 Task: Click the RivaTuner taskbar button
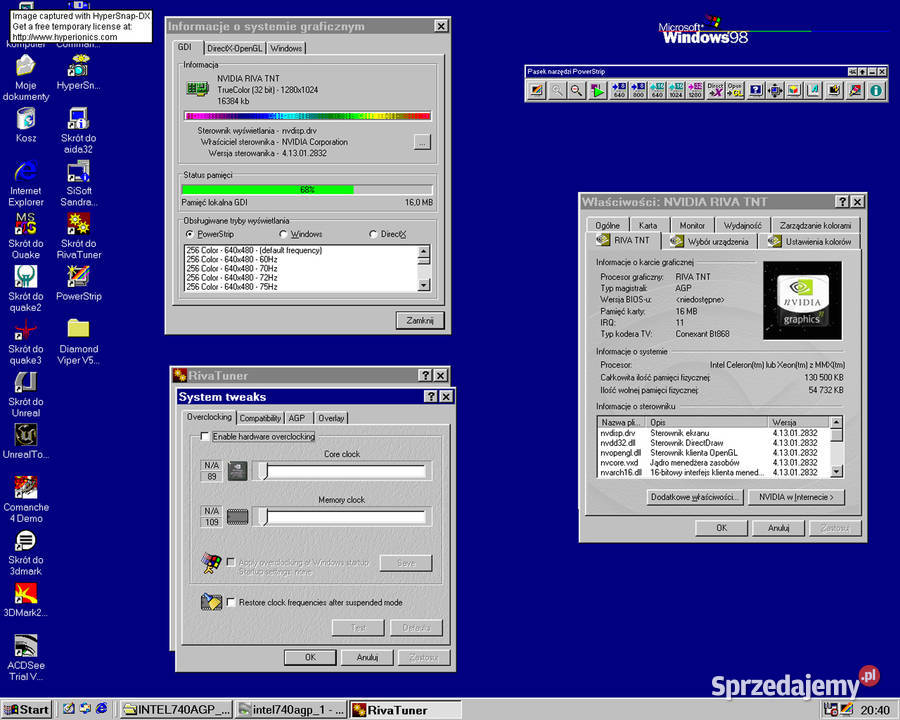point(406,710)
